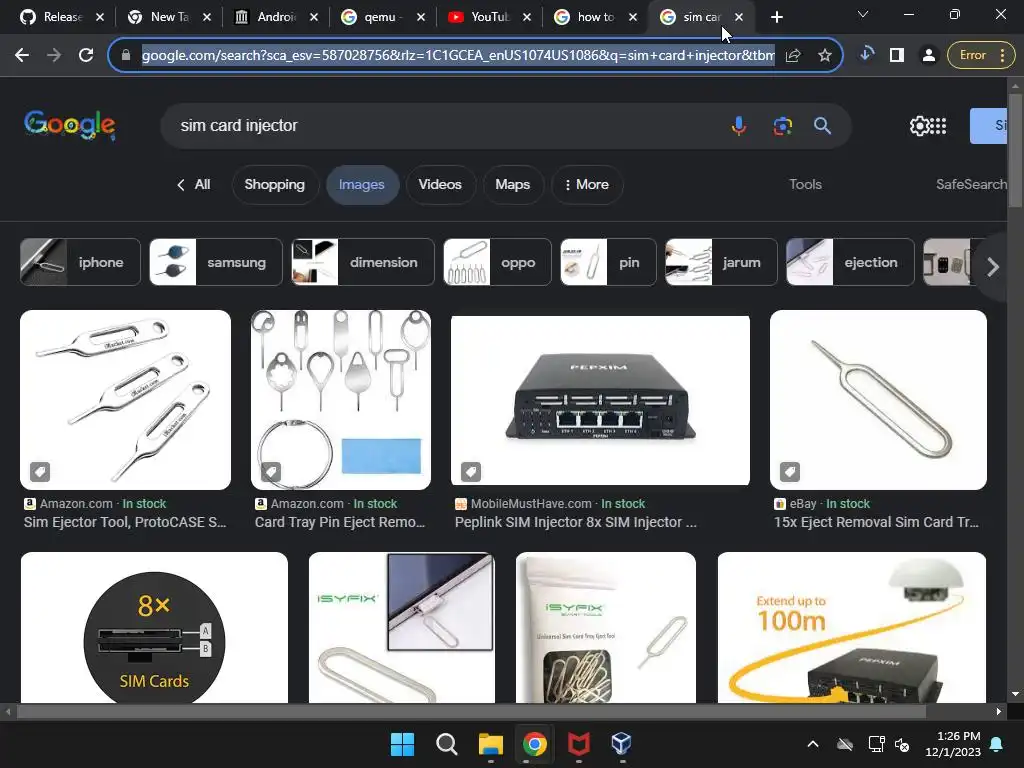Viewport: 1024px width, 768px height.
Task: Show hidden system tray icons
Action: (x=813, y=744)
